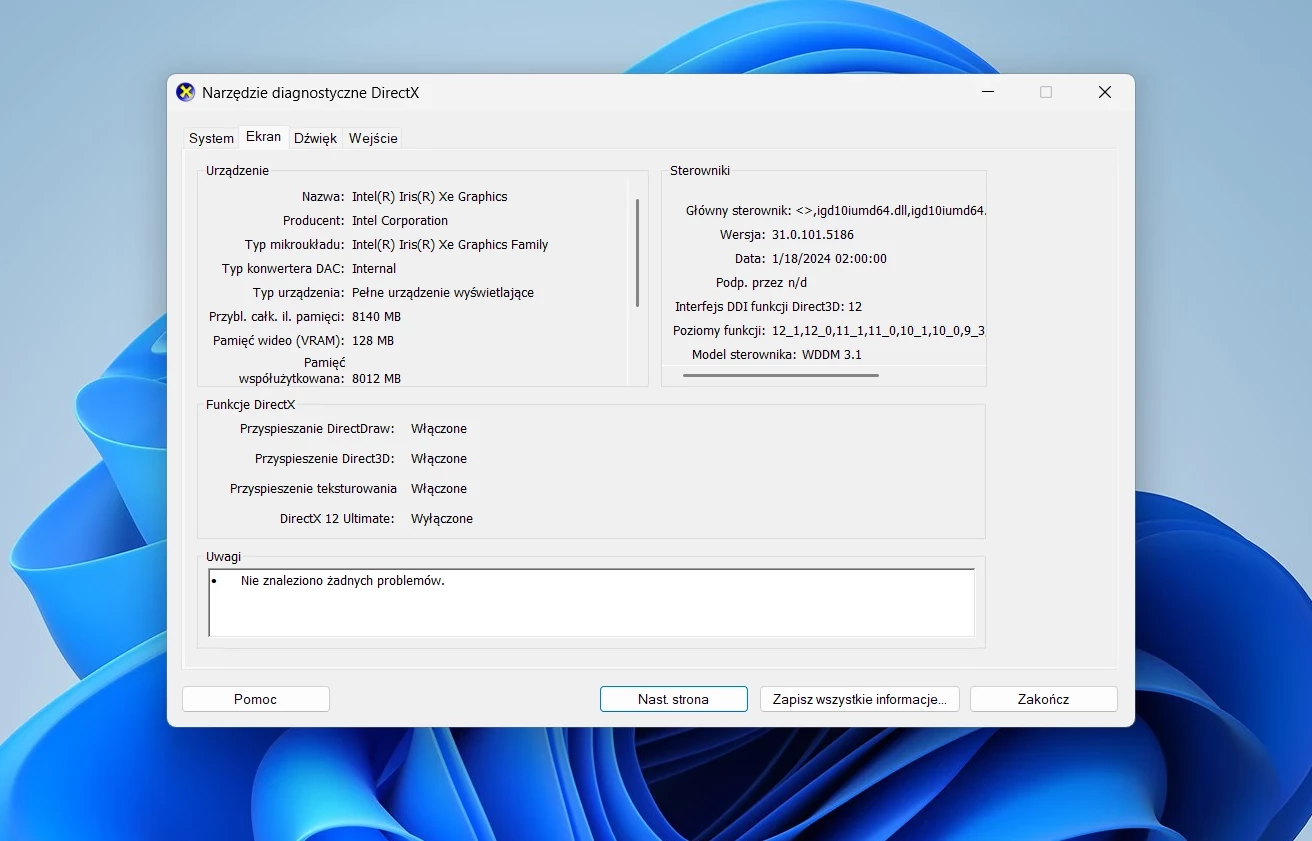Click the Urządzenie panel vertical scrollbar
The width and height of the screenshot is (1312, 841).
click(637, 253)
